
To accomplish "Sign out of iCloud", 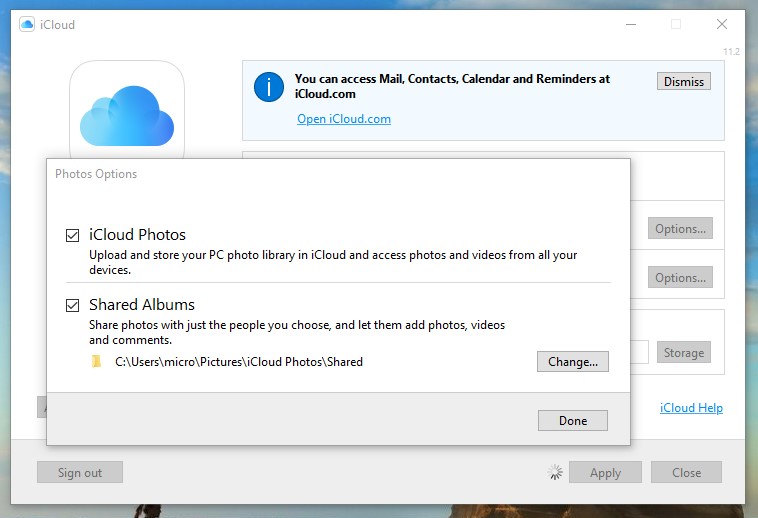I will (x=80, y=472).
